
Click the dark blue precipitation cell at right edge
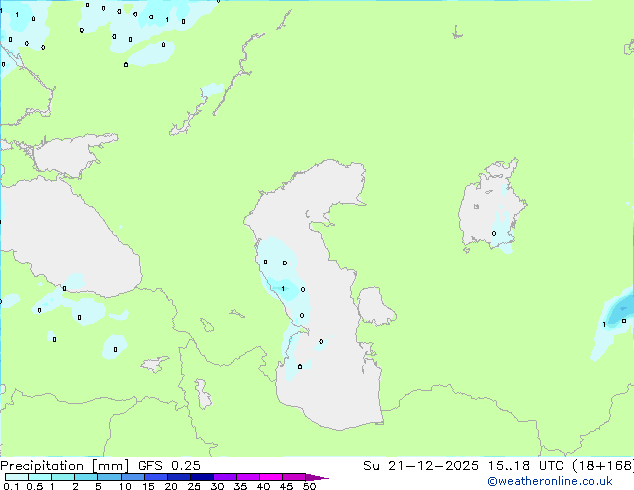pyautogui.click(x=622, y=311)
